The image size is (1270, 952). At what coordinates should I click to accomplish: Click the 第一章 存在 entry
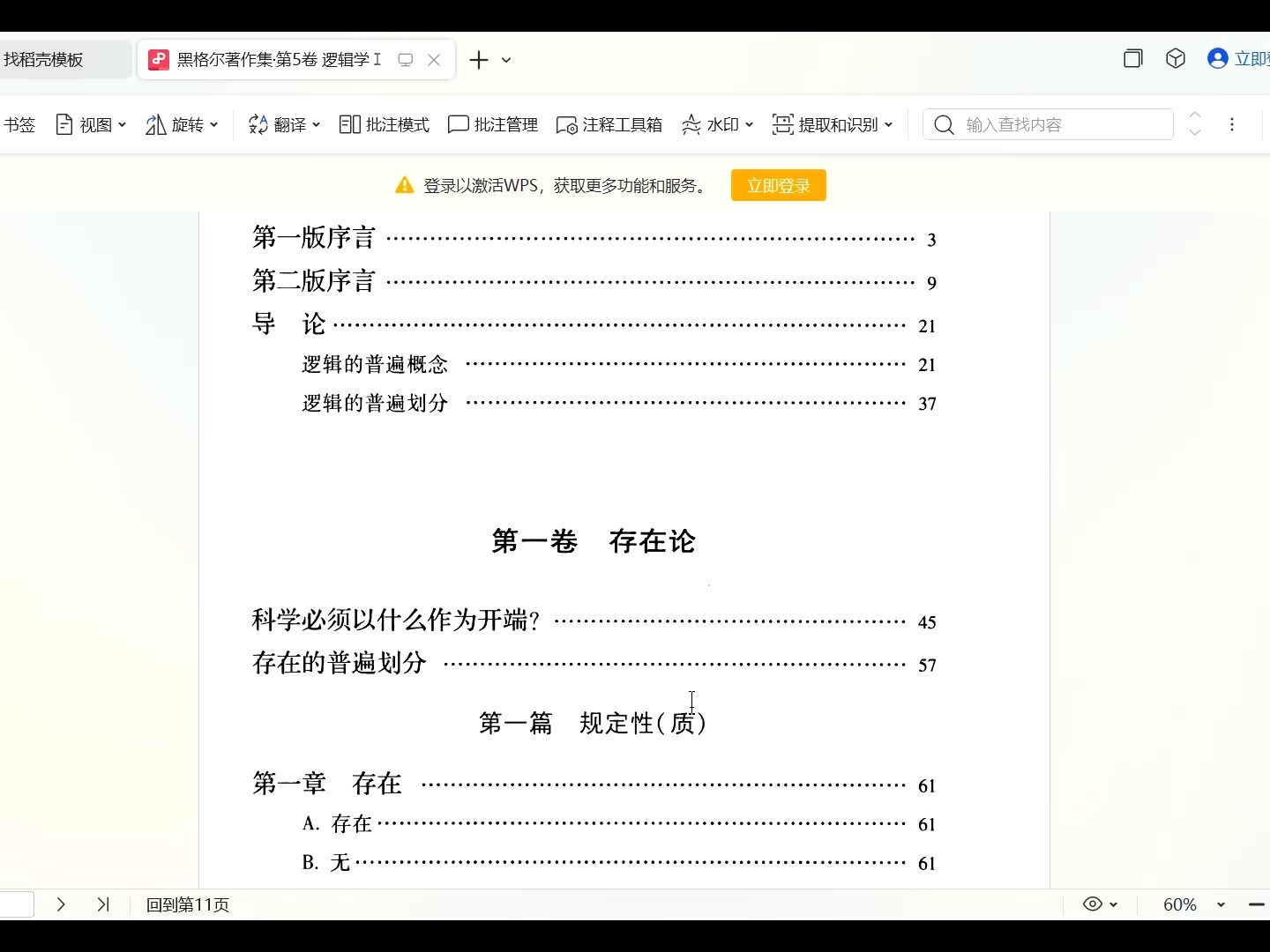(594, 784)
